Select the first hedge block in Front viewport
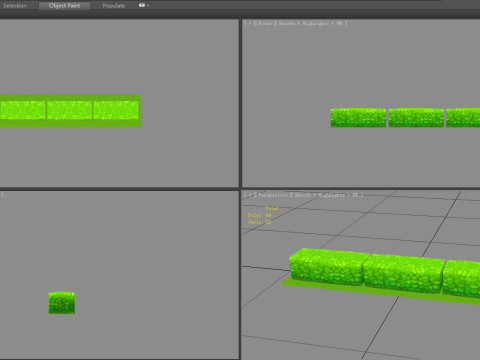The image size is (480, 360). pos(358,118)
